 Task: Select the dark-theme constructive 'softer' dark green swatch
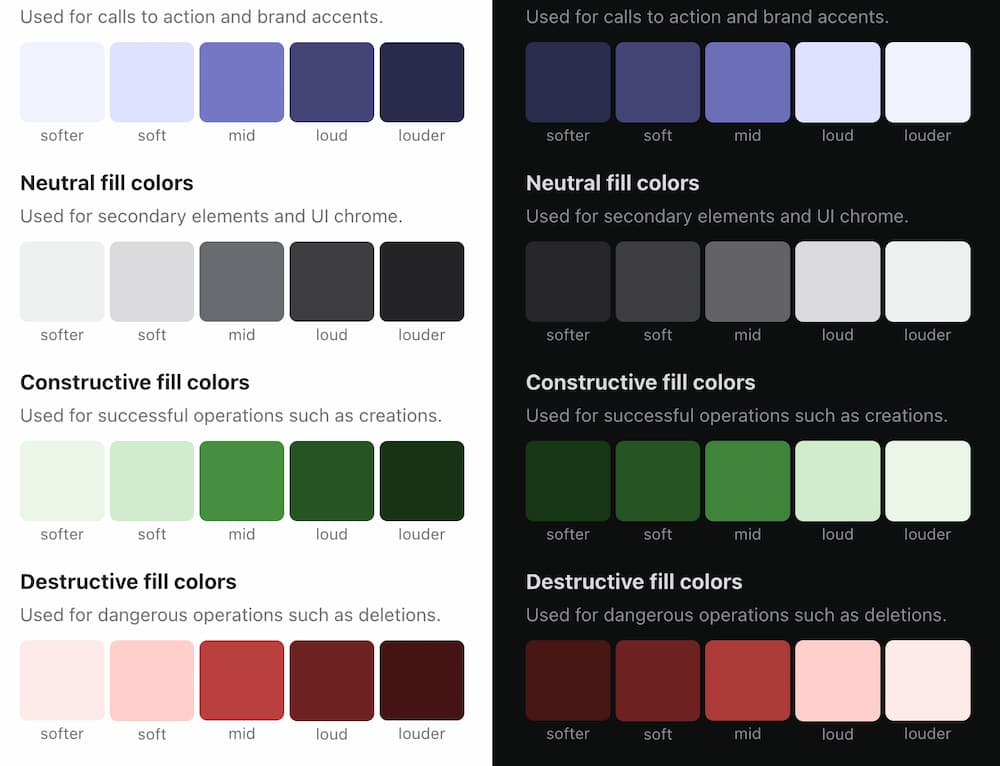[x=568, y=481]
